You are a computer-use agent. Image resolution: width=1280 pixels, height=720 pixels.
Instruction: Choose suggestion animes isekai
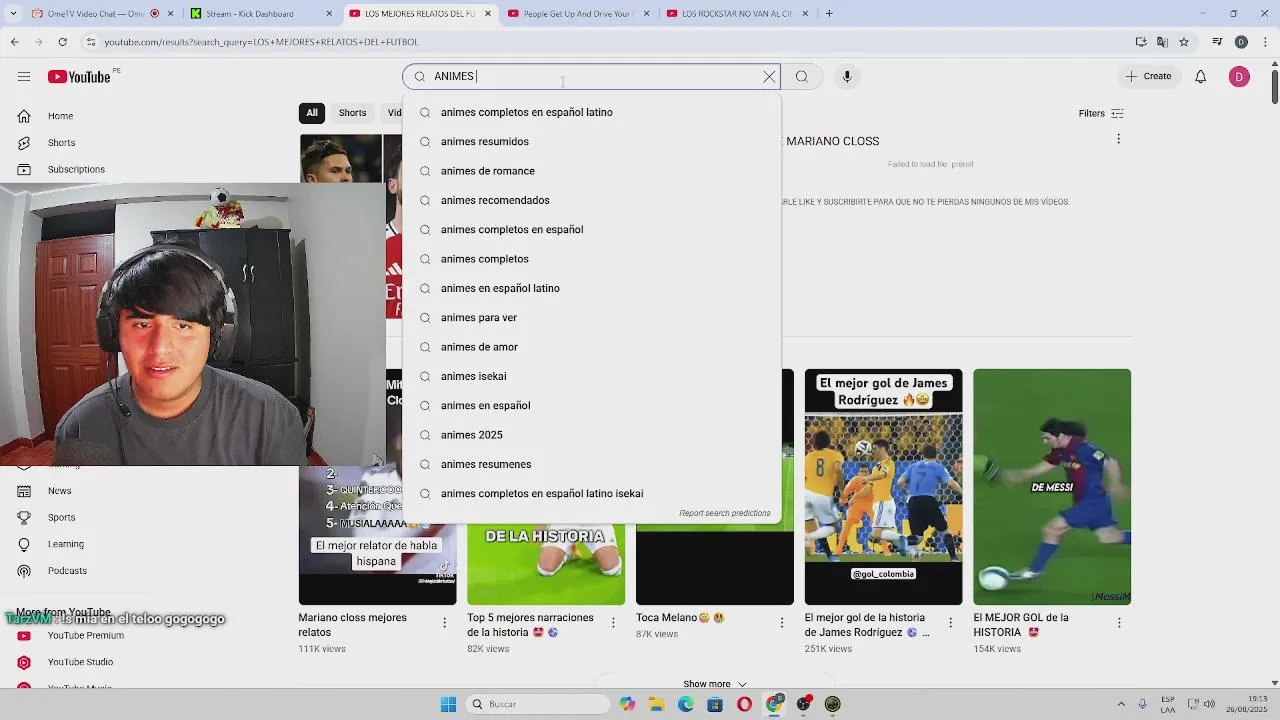coord(591,376)
